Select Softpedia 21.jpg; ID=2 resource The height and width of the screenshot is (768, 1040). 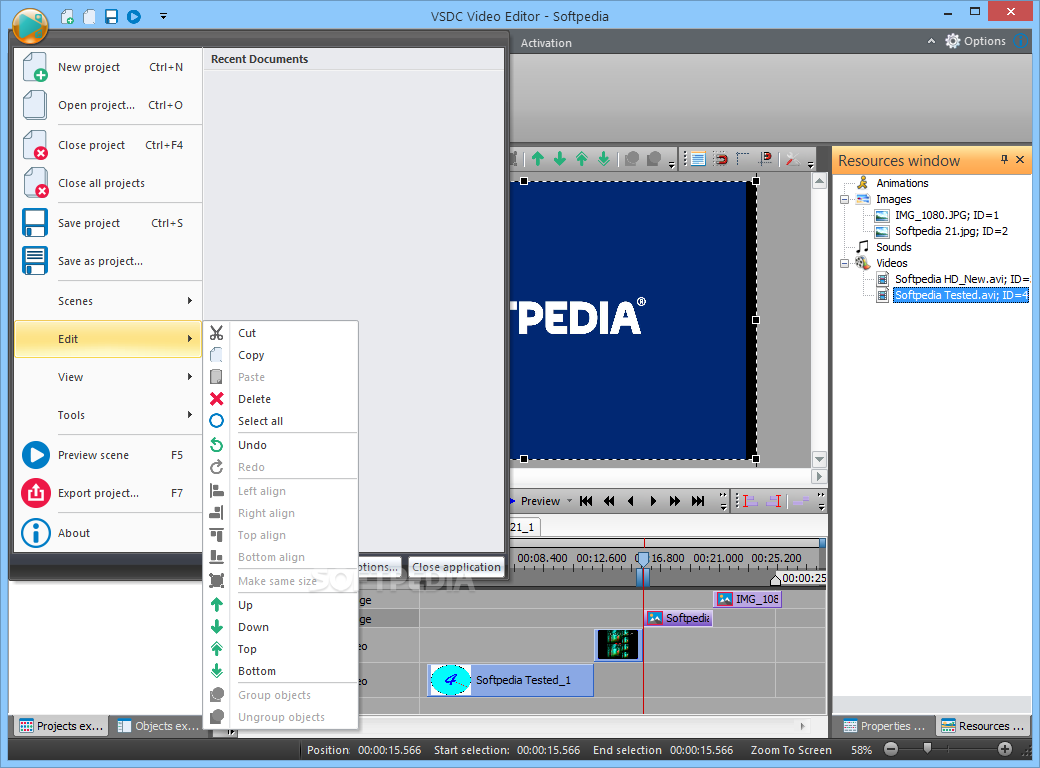tap(951, 231)
